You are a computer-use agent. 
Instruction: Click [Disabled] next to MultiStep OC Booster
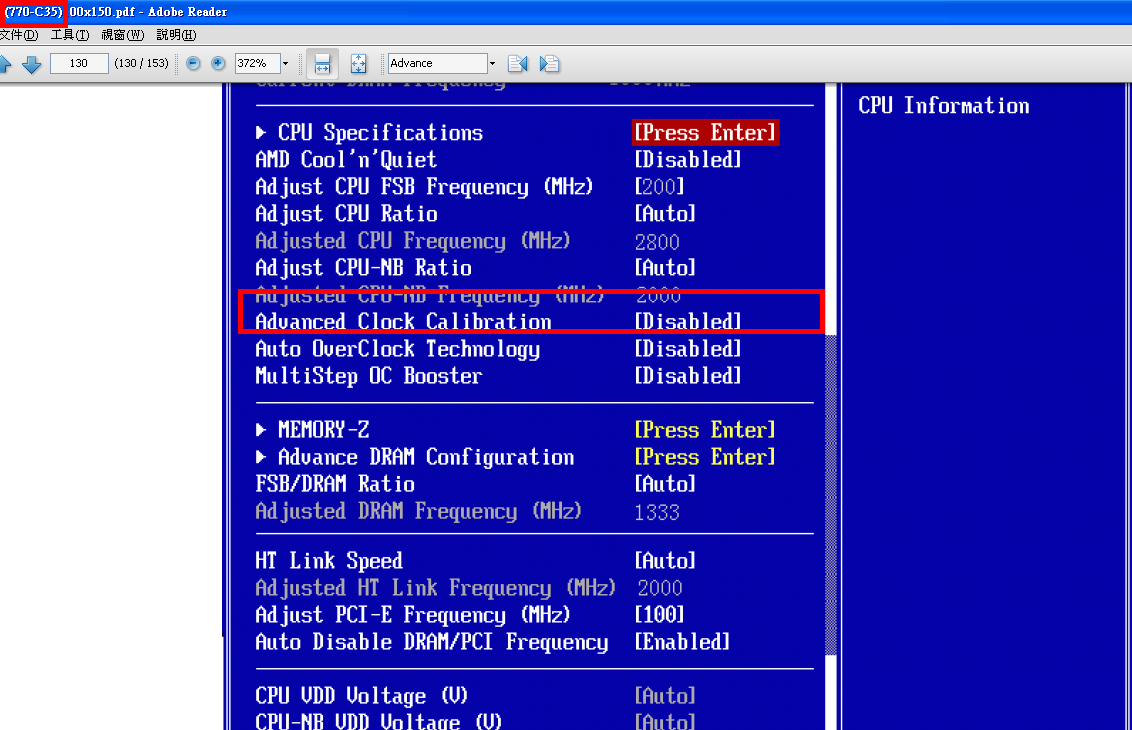coord(687,376)
